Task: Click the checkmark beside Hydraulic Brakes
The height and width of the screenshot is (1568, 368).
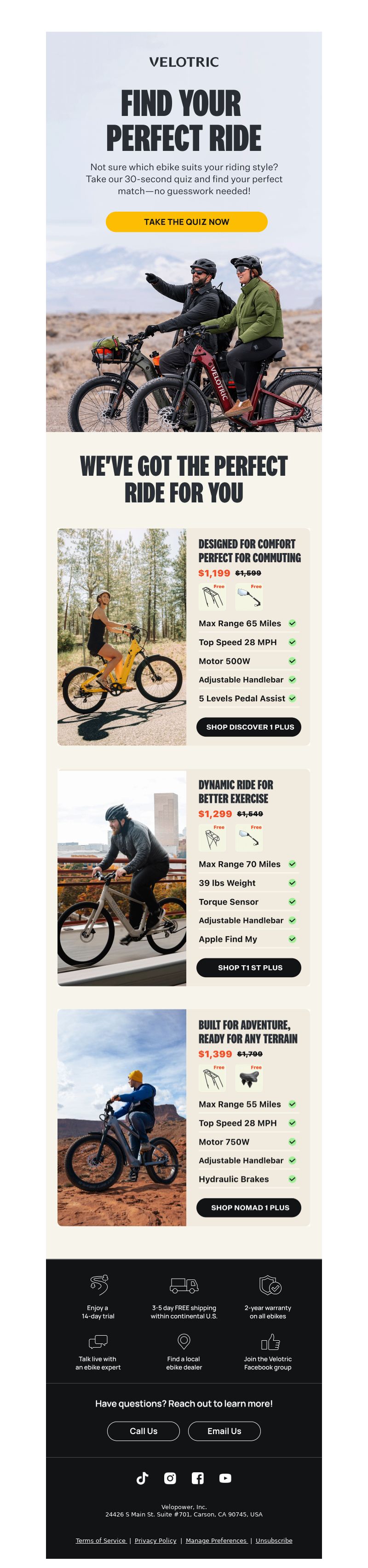Action: click(292, 1179)
